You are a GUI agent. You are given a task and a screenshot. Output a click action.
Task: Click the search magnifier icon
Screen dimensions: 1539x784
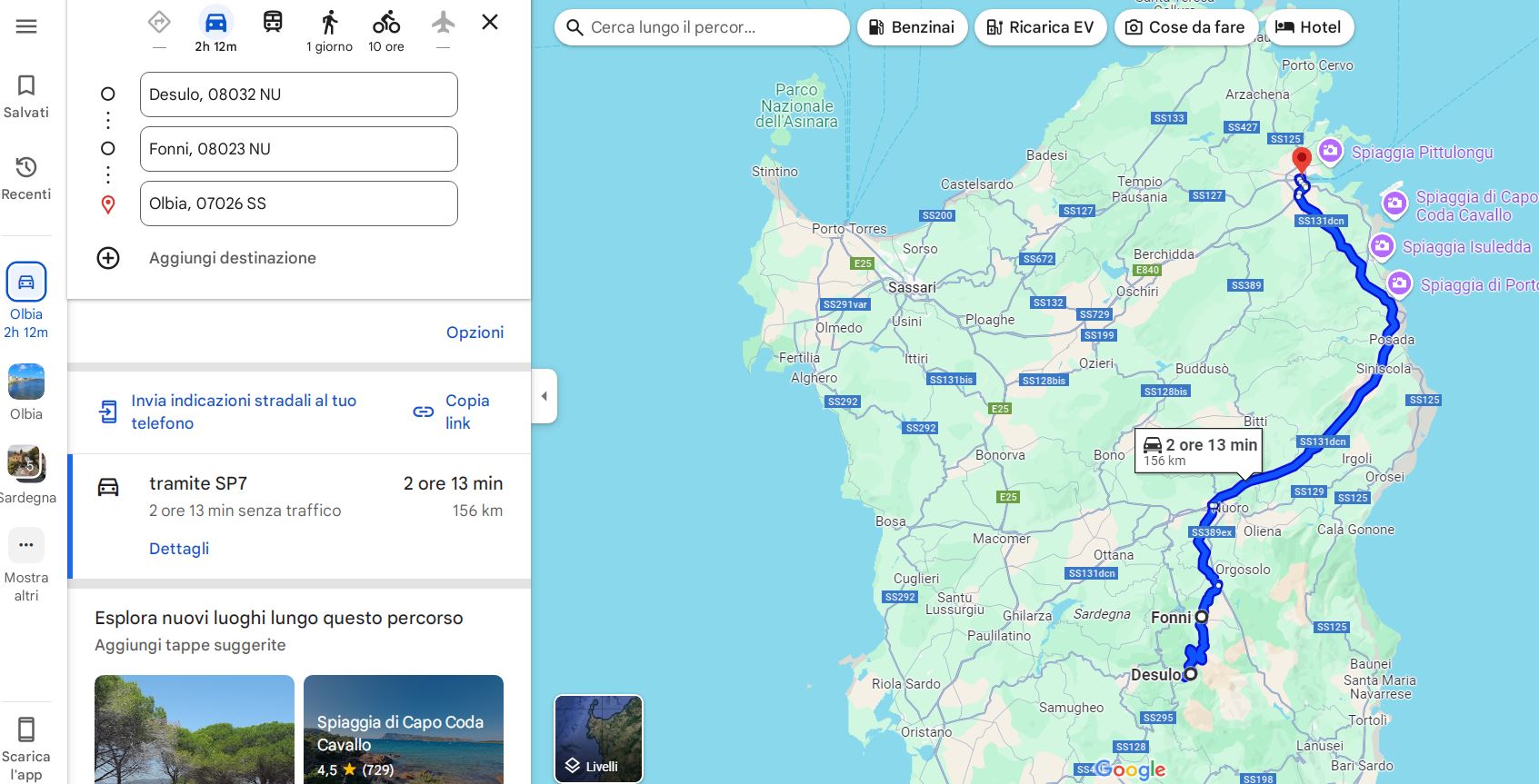575,27
